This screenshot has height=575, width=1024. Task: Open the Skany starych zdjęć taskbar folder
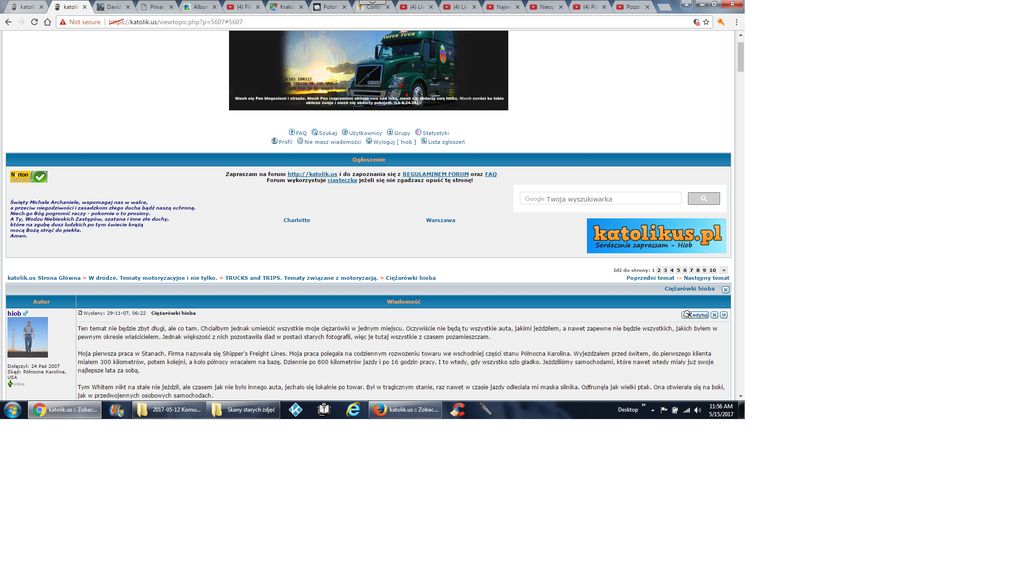244,410
